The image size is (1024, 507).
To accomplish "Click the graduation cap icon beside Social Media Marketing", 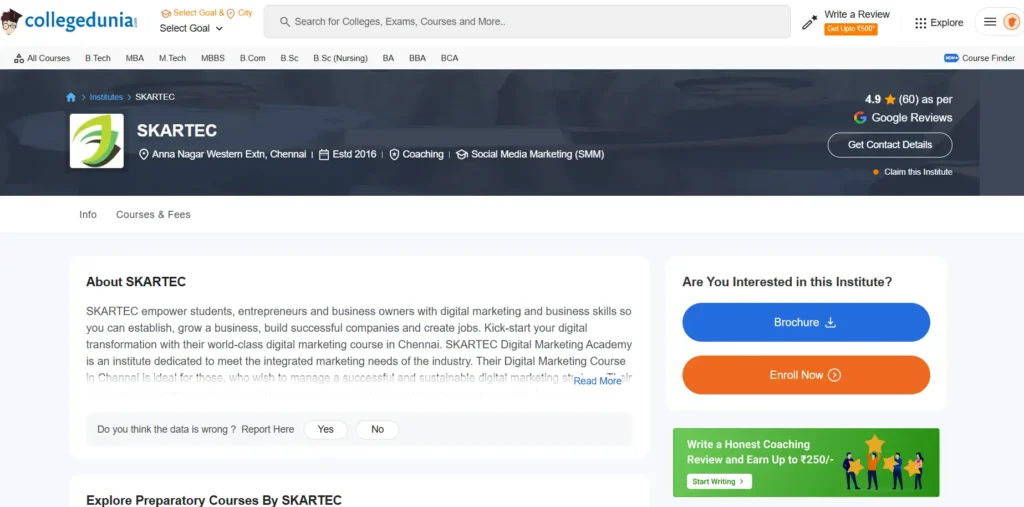I will (x=462, y=155).
